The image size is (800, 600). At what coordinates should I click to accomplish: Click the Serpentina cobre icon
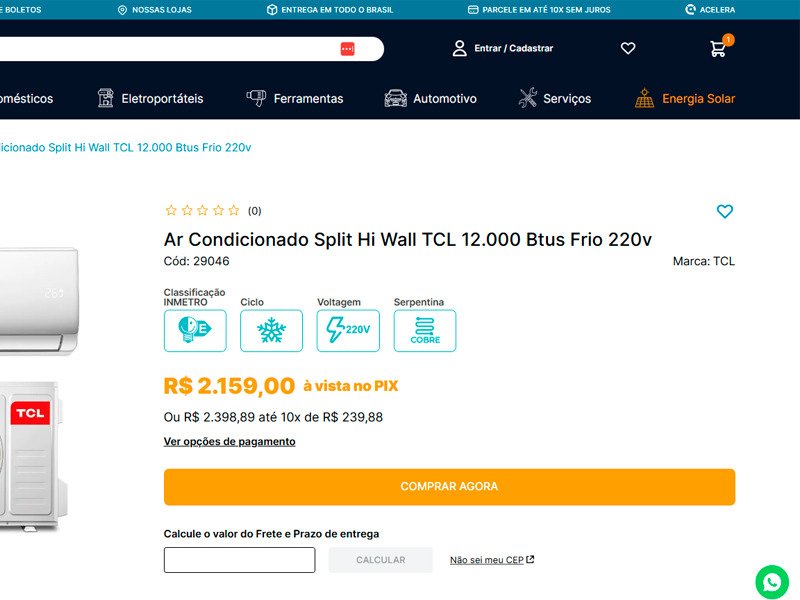[x=425, y=331]
